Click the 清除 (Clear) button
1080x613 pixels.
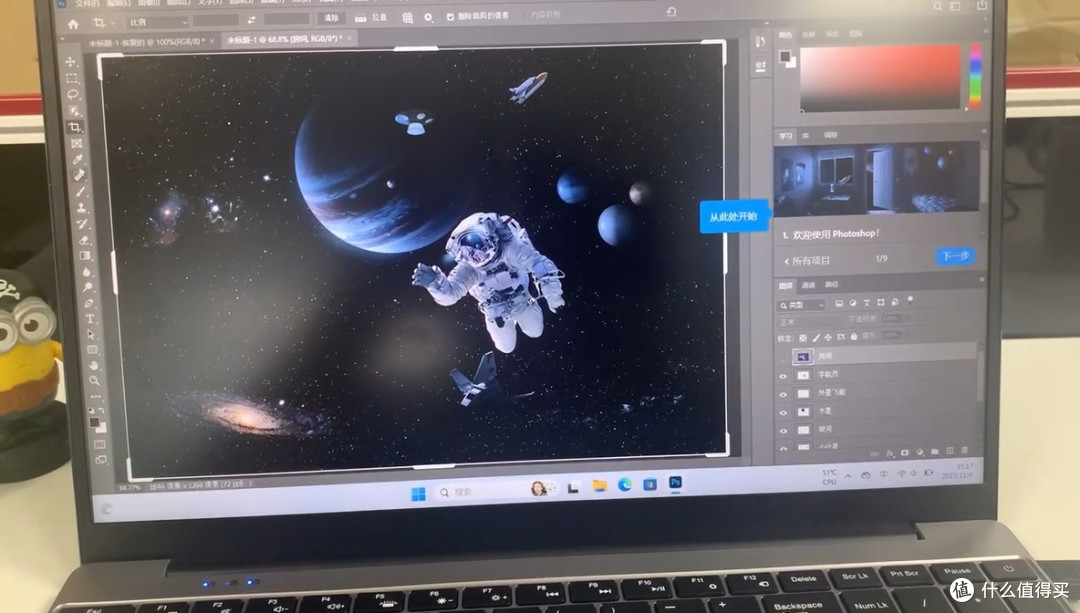pyautogui.click(x=332, y=18)
